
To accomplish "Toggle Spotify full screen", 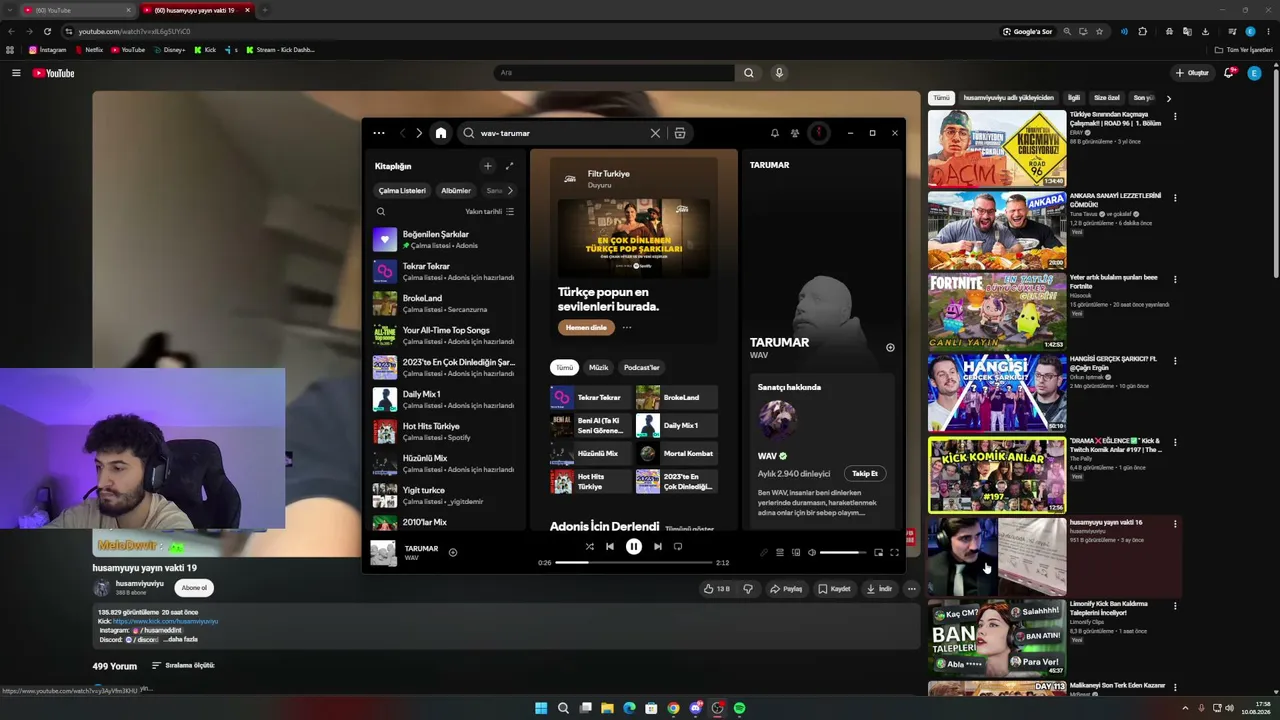I will 895,552.
